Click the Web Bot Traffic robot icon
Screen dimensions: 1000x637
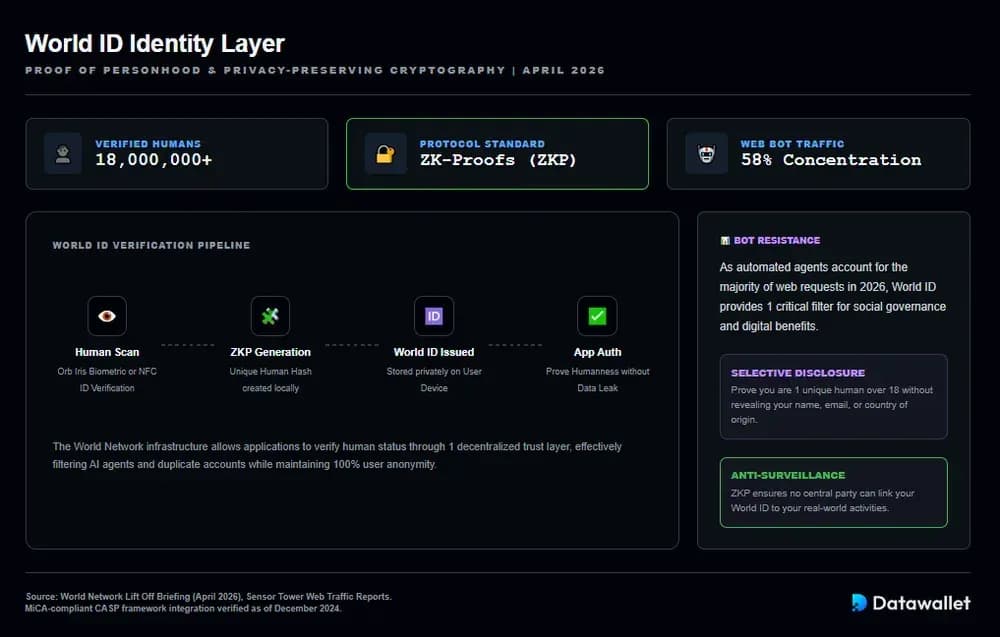[706, 153]
